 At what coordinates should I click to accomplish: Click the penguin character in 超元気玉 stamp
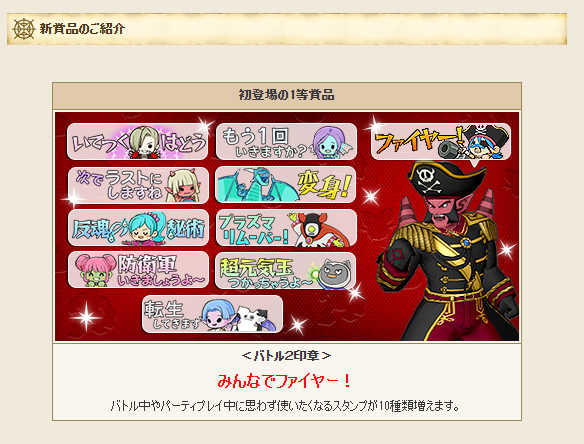tap(334, 275)
